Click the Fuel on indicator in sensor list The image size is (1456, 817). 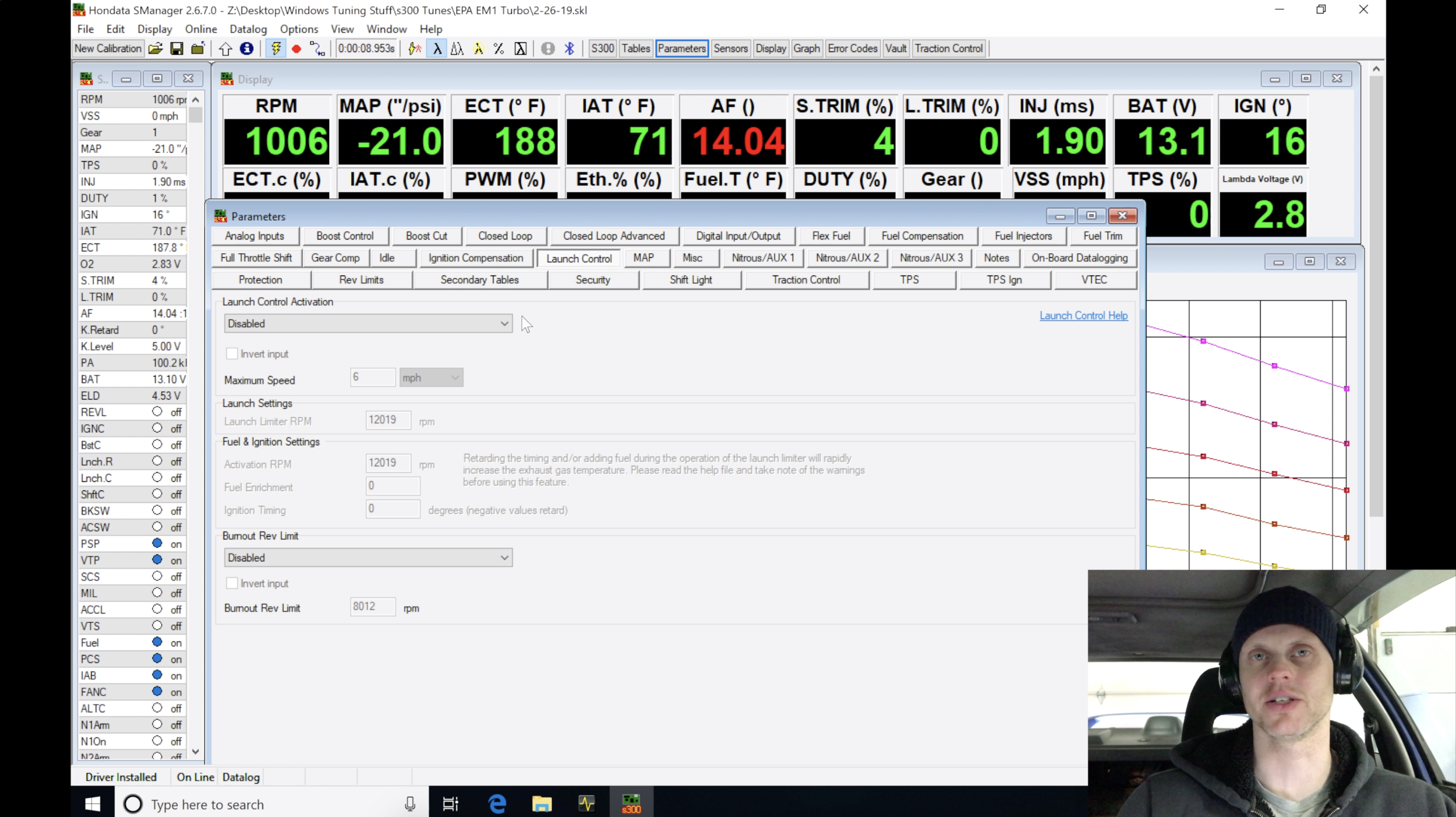pyautogui.click(x=157, y=642)
